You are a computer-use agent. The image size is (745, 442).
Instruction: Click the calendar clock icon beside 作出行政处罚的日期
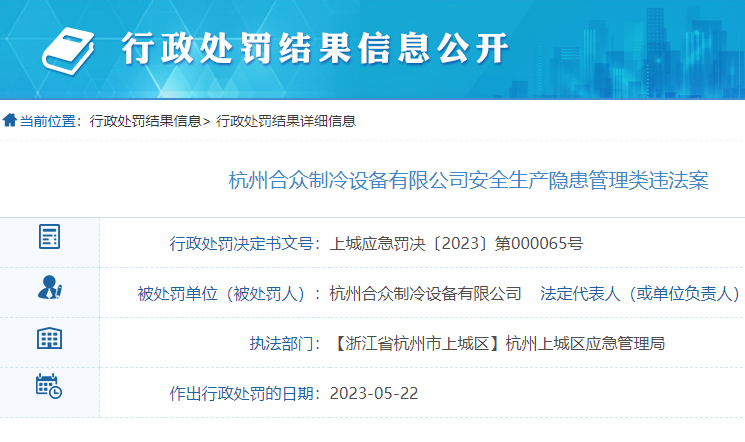tap(49, 386)
